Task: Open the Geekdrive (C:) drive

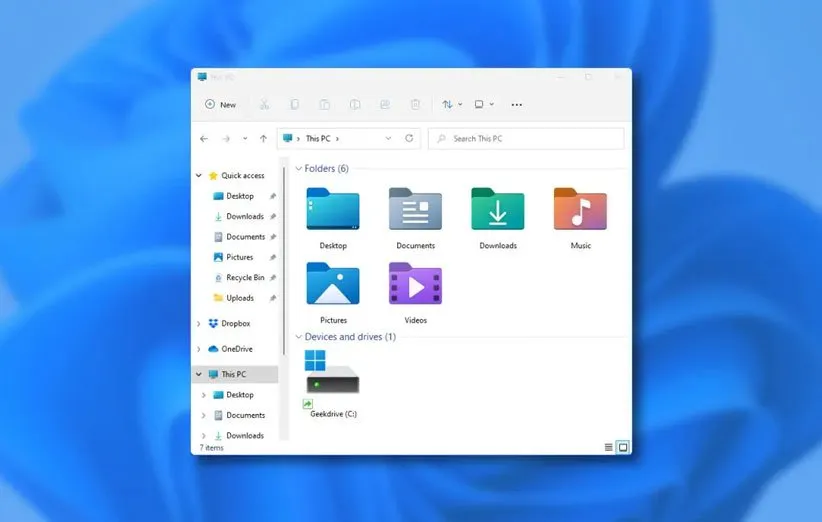Action: (x=332, y=375)
